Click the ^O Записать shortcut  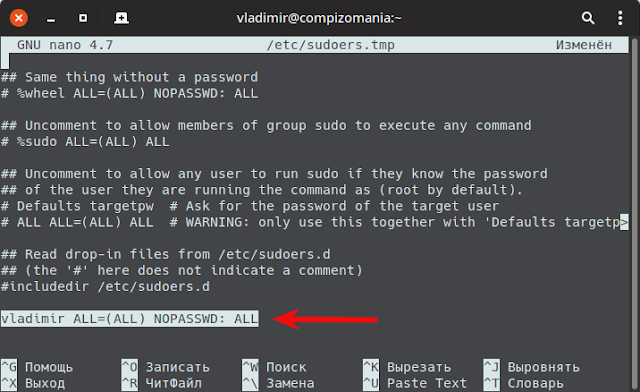(x=166, y=367)
